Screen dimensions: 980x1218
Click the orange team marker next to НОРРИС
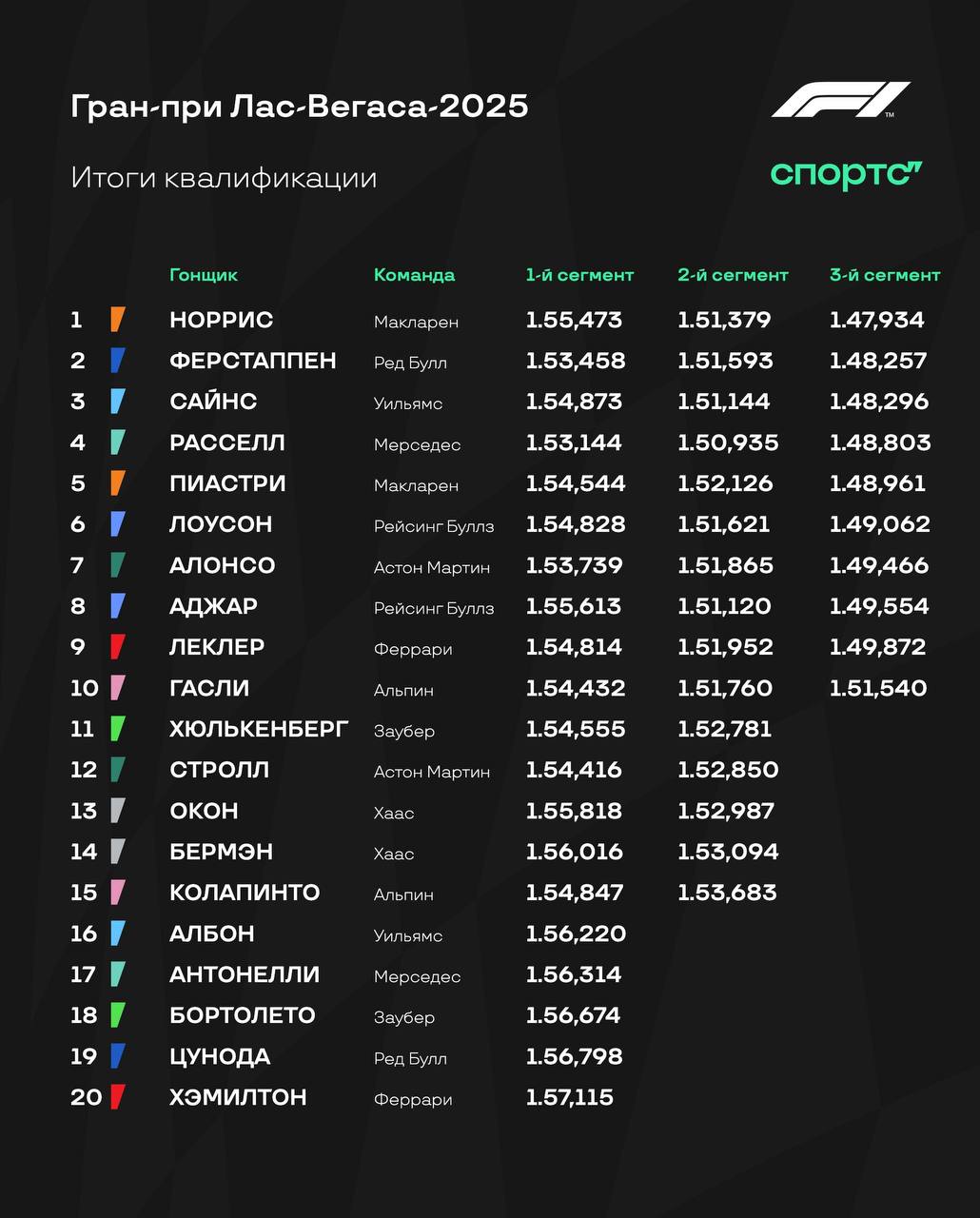coord(118,320)
